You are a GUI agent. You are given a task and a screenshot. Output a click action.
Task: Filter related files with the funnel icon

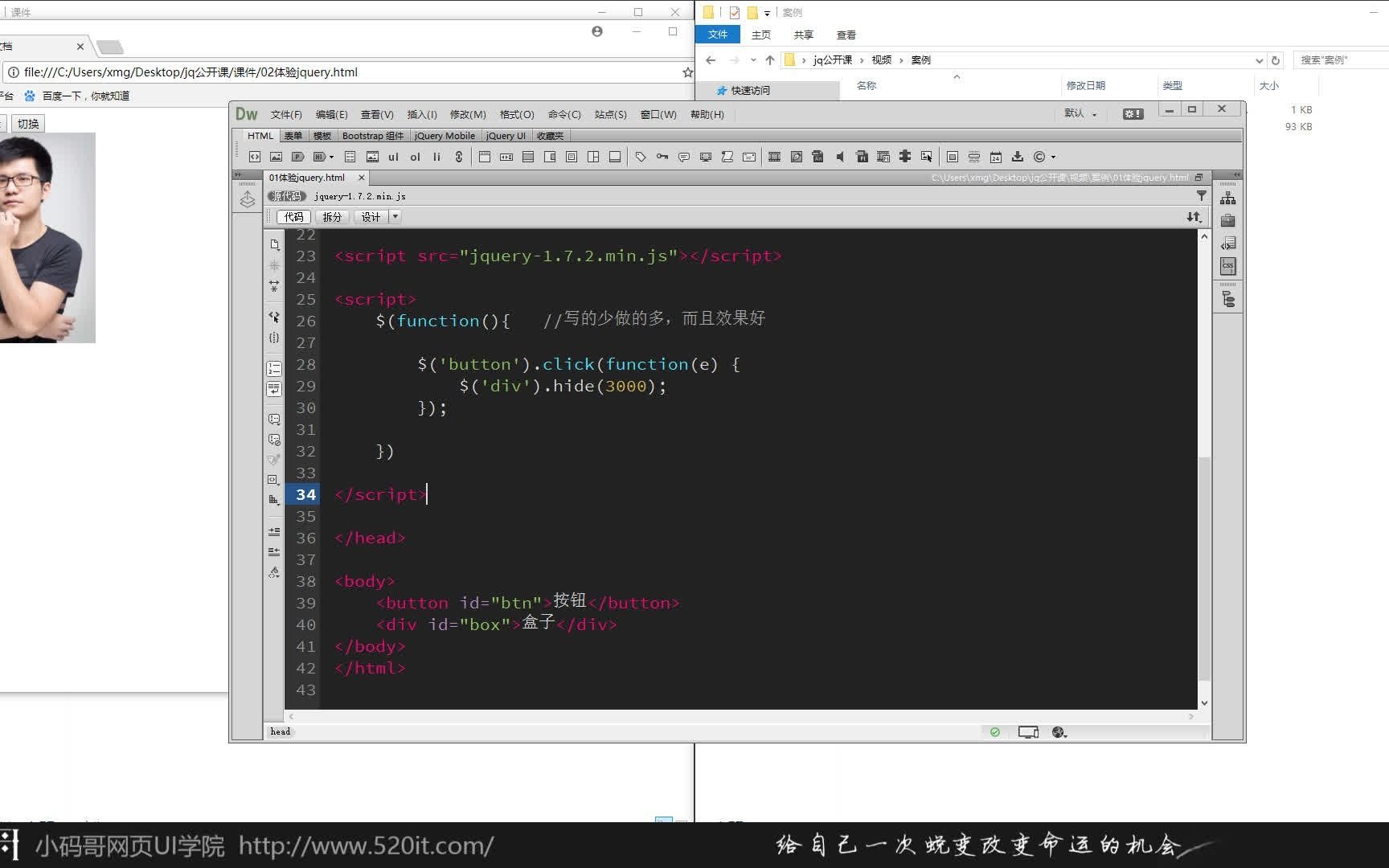click(x=1201, y=195)
